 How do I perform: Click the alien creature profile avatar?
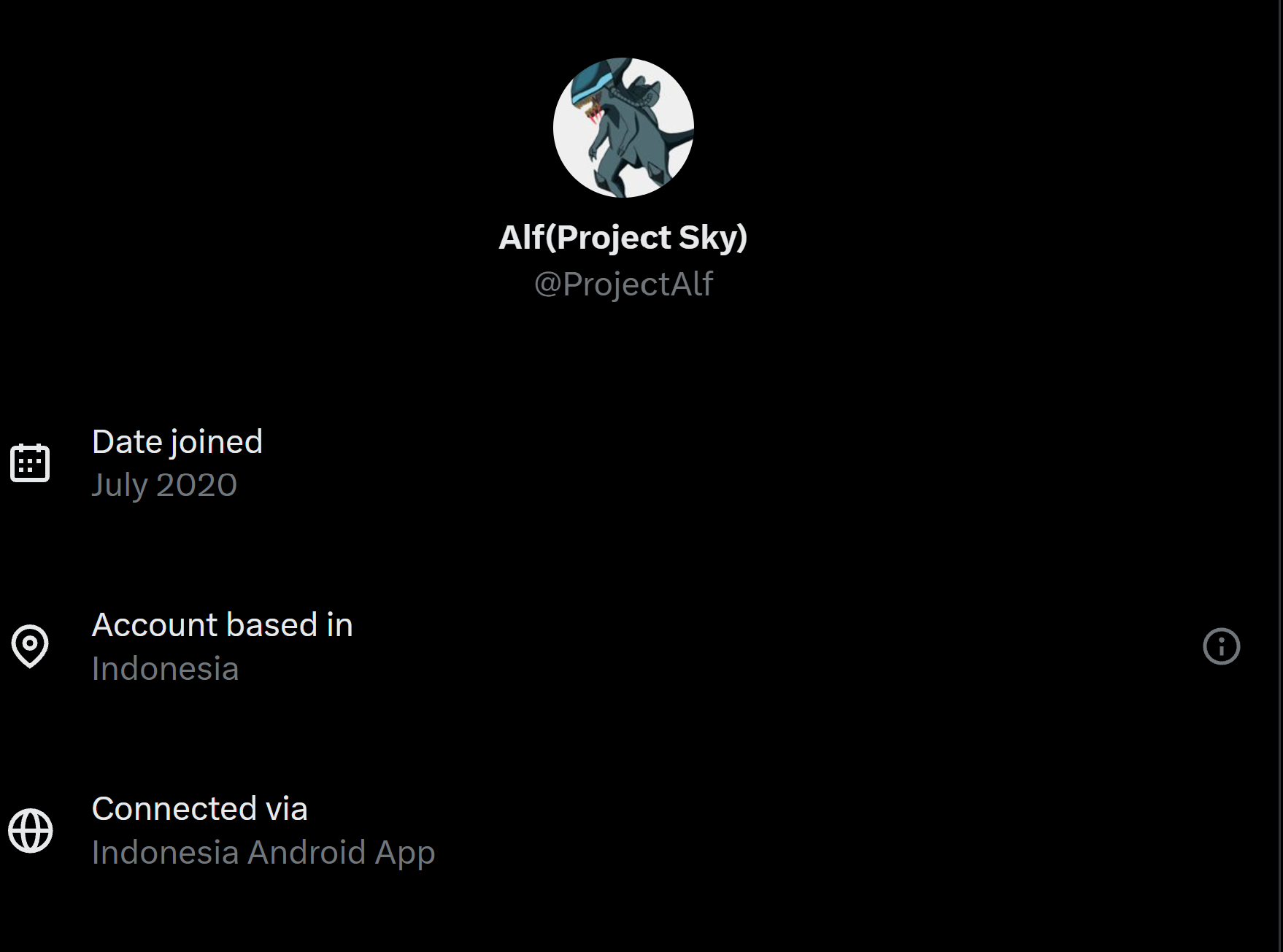pyautogui.click(x=623, y=128)
